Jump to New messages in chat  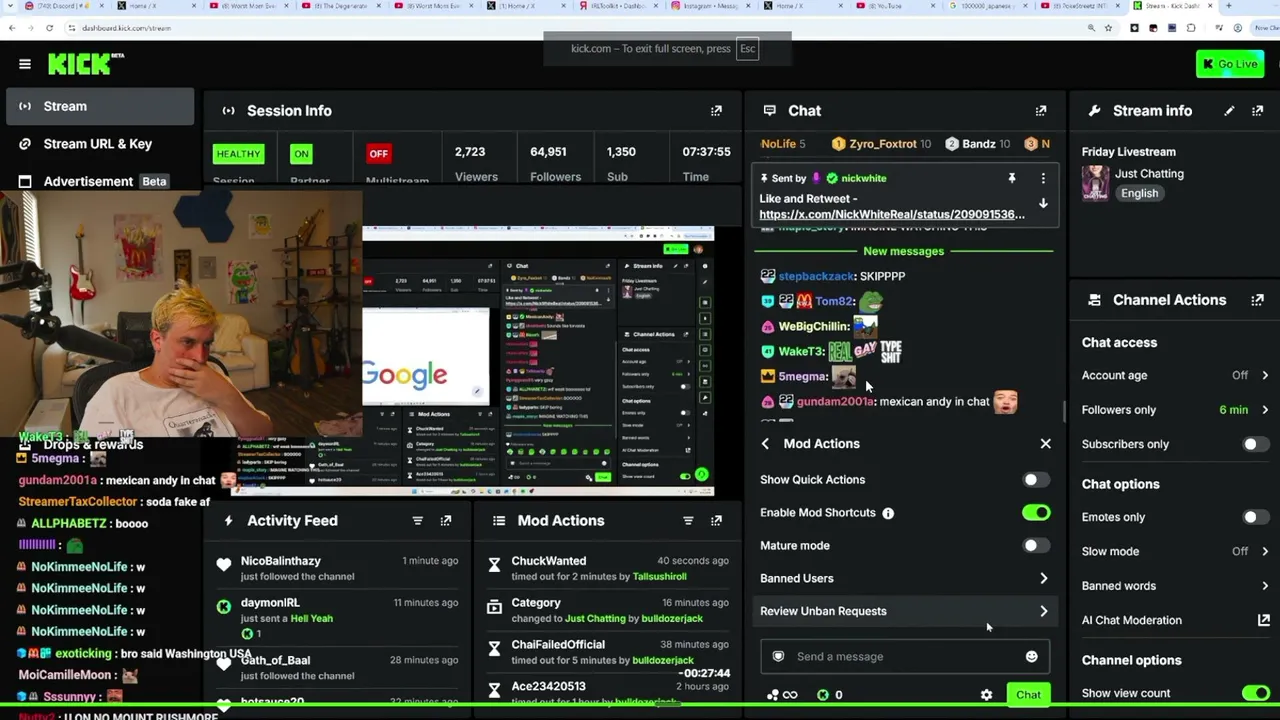tap(903, 252)
